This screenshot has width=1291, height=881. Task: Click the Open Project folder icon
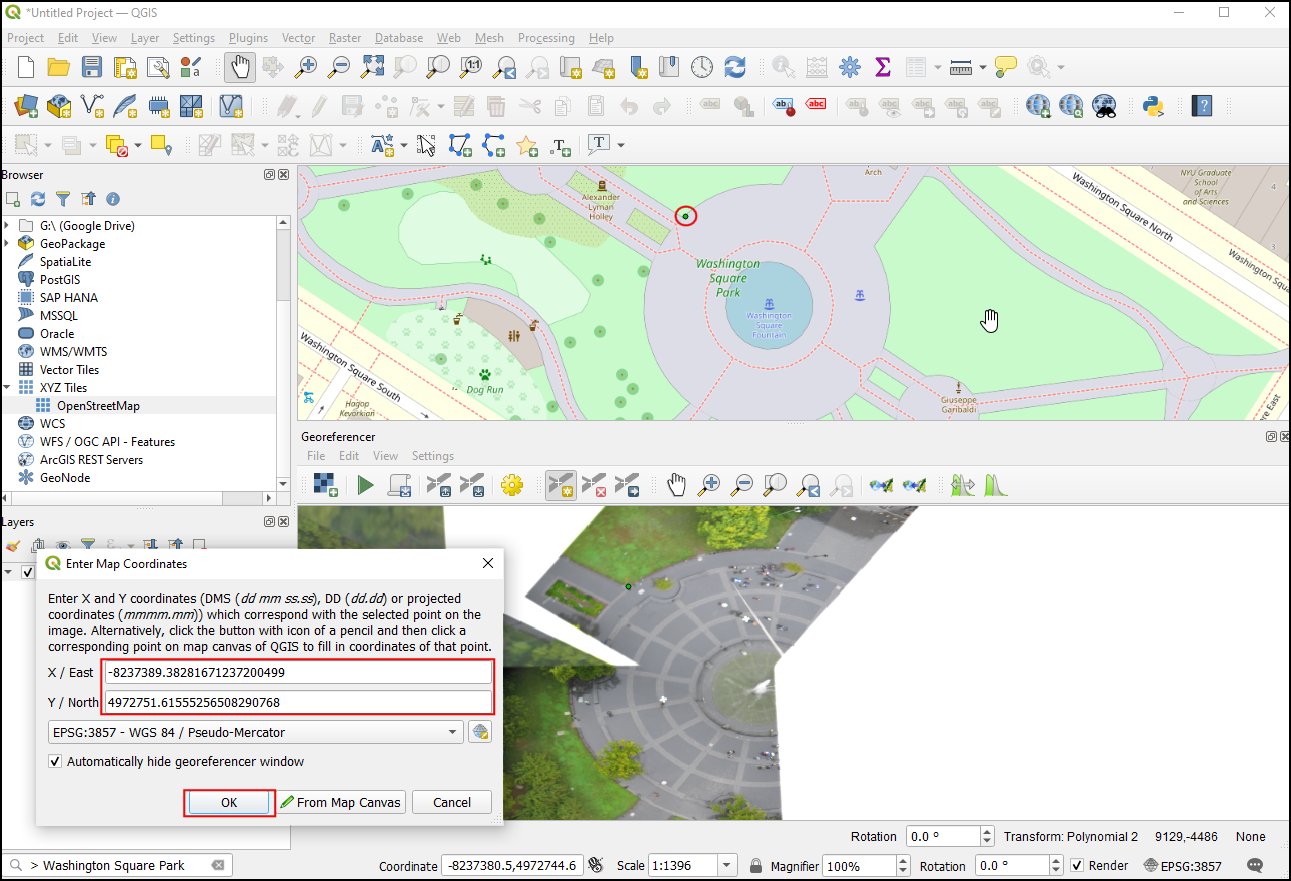pos(58,67)
